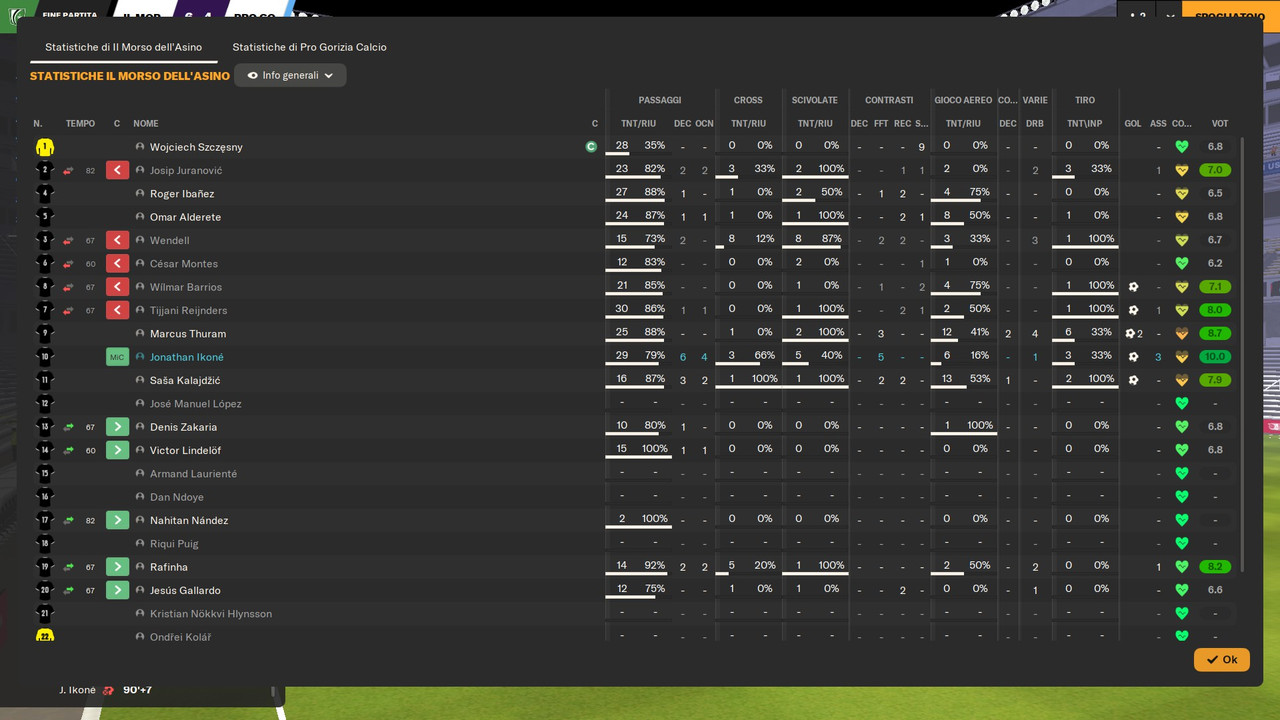Click red substitution-off icon for Wendell
1280x720 pixels.
[118, 240]
